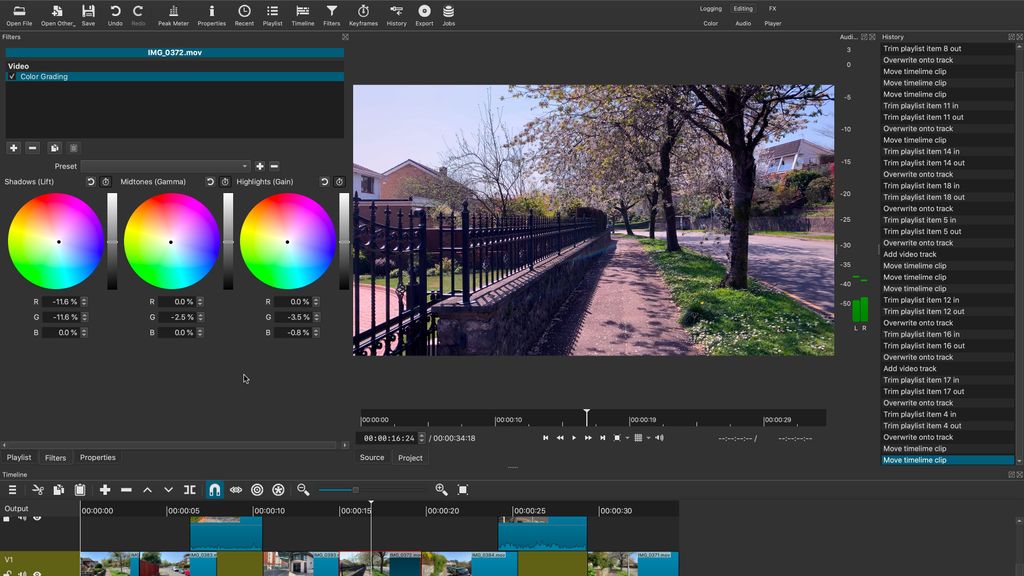The height and width of the screenshot is (576, 1024).
Task: Show the Keyframes panel
Action: coord(365,13)
